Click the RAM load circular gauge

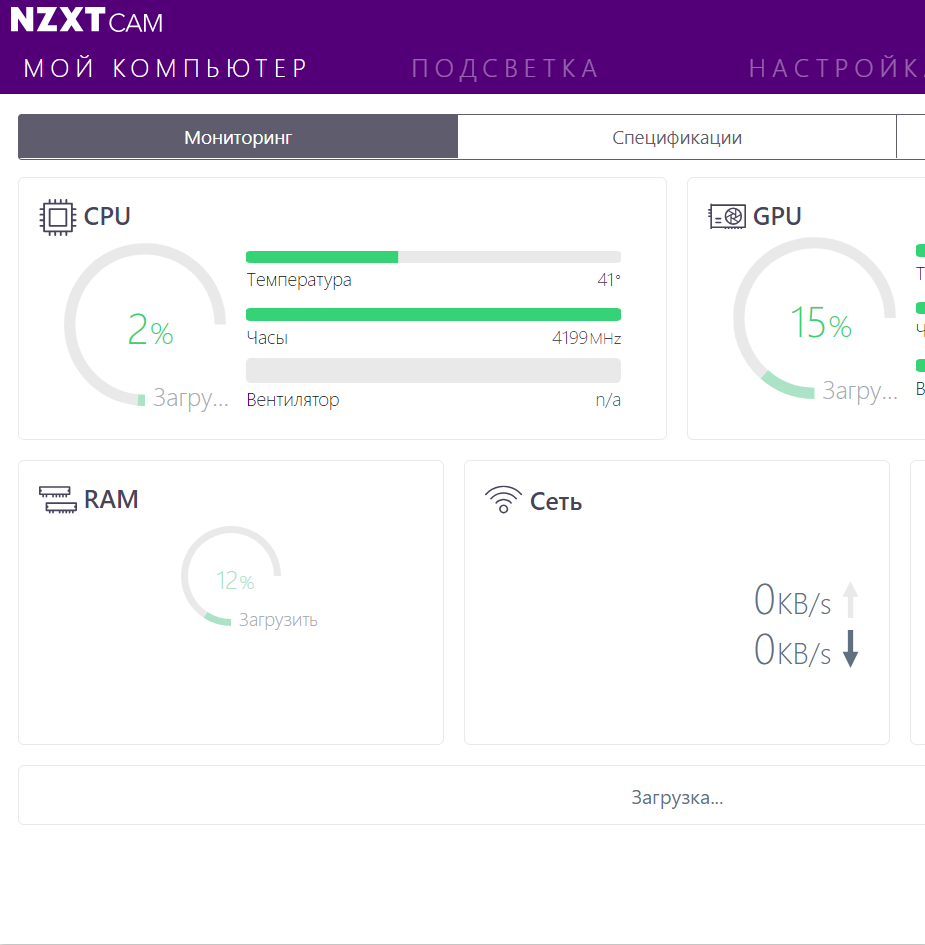[231, 577]
